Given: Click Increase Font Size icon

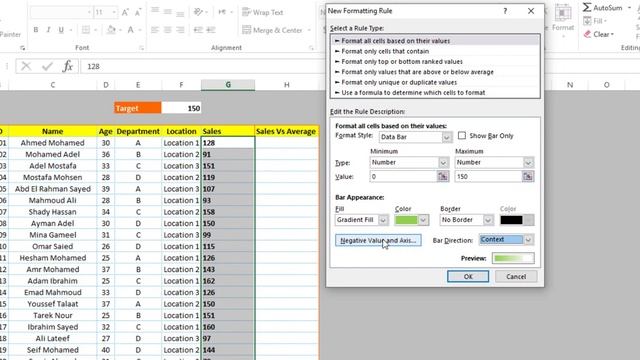Looking at the screenshot, I should pos(125,13).
